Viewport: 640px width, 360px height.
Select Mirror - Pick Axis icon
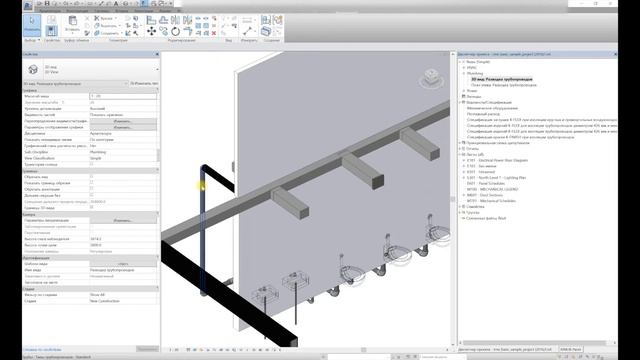tap(176, 20)
